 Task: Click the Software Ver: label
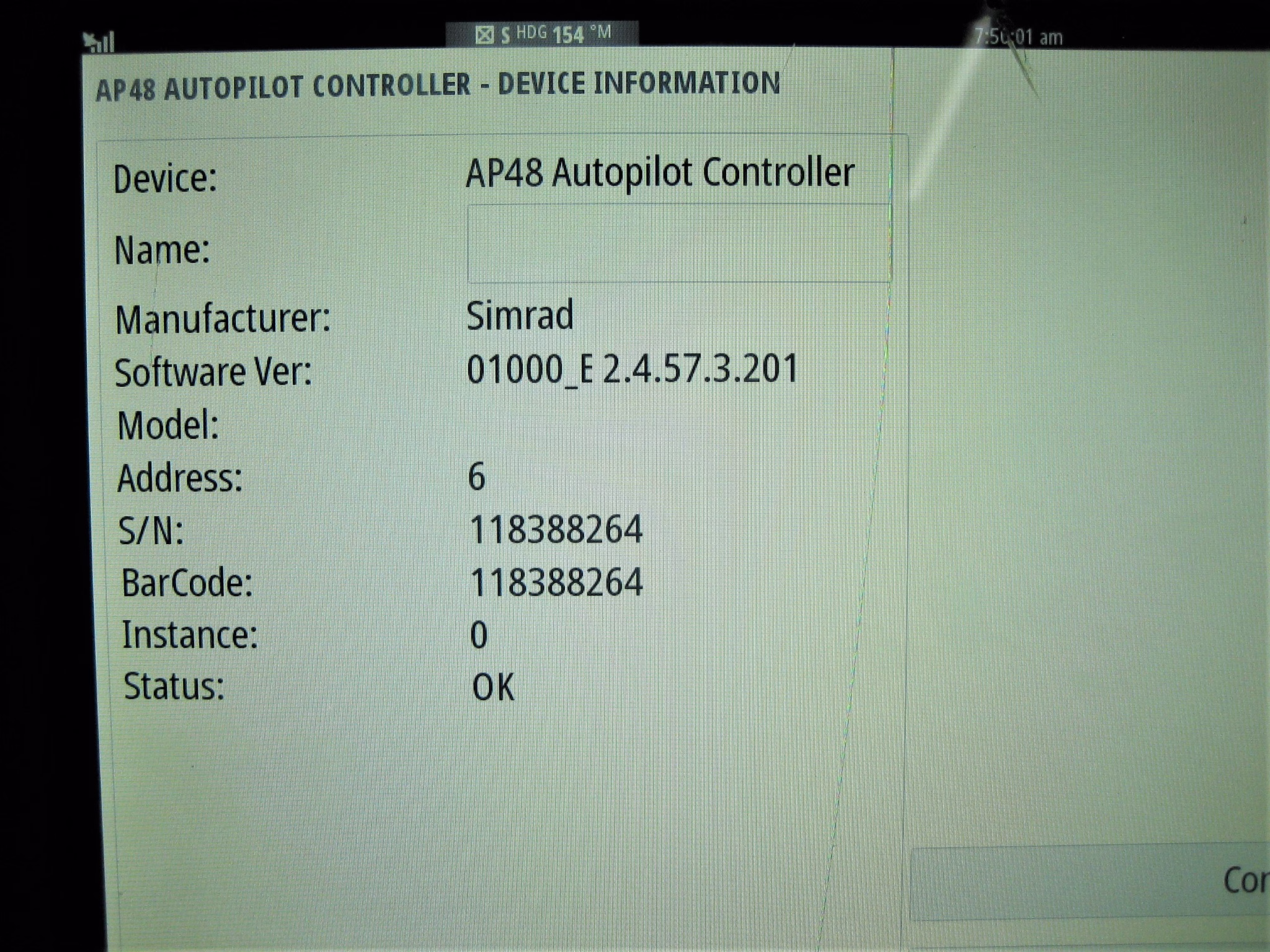213,373
